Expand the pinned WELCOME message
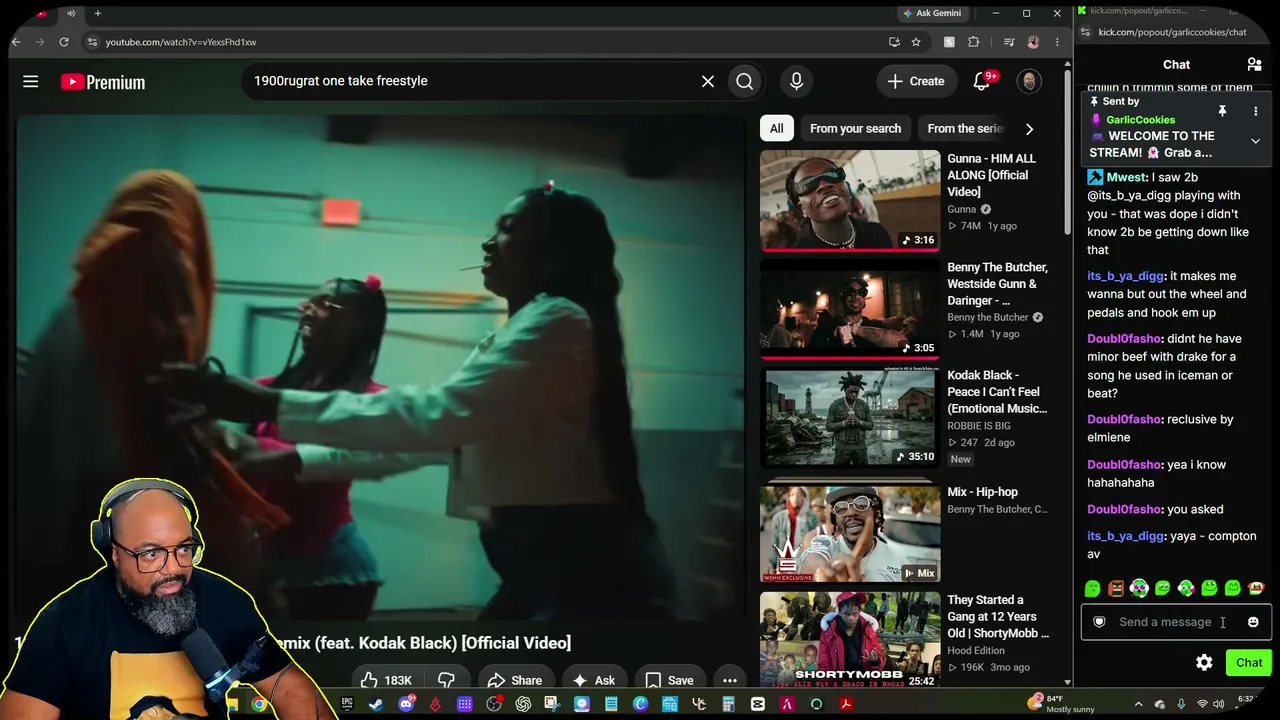Screen dimensions: 1280x720 tap(1256, 141)
